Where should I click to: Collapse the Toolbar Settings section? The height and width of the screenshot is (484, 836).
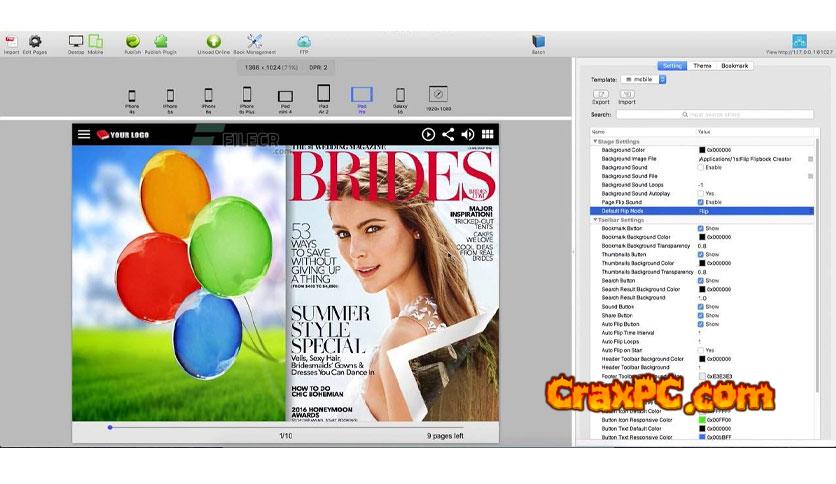594,220
